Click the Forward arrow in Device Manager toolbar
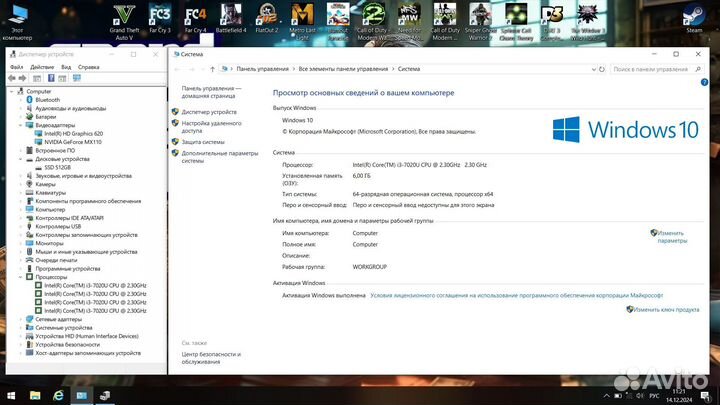720x405 pixels. 22,78
